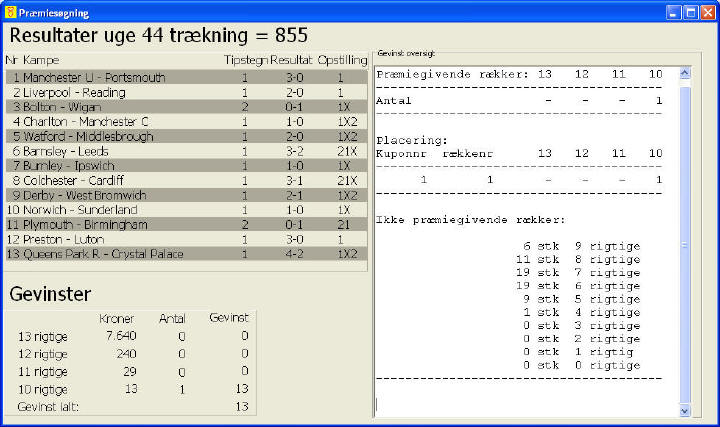Click the 'Resultat' column header

pyautogui.click(x=291, y=60)
